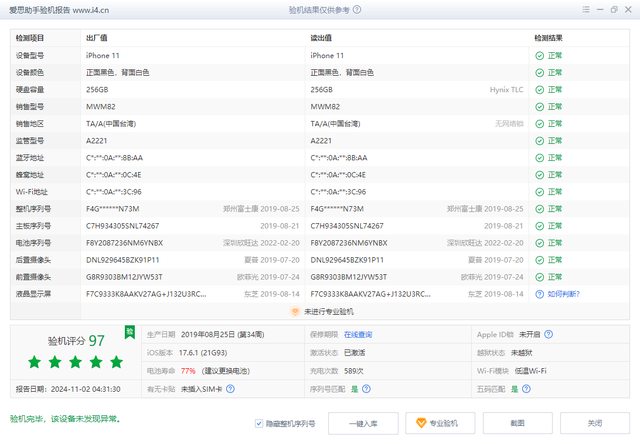640x444 pixels.
Task: Open the 如何判断? link in 液晶显示屏 row
Action: 563,294
